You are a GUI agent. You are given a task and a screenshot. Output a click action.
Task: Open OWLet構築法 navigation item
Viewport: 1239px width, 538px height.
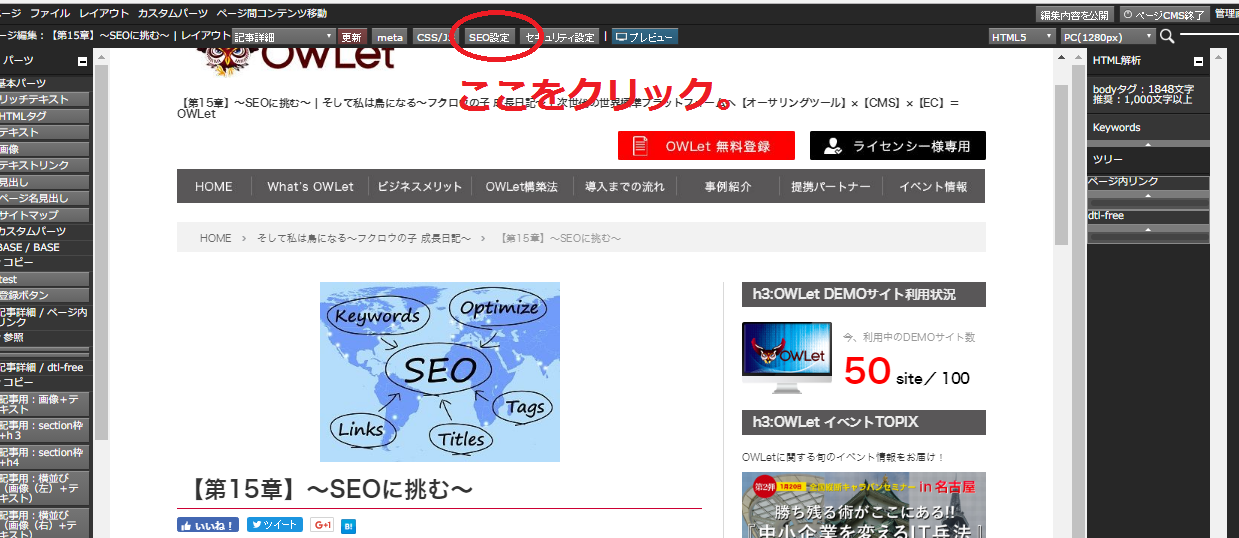(522, 186)
